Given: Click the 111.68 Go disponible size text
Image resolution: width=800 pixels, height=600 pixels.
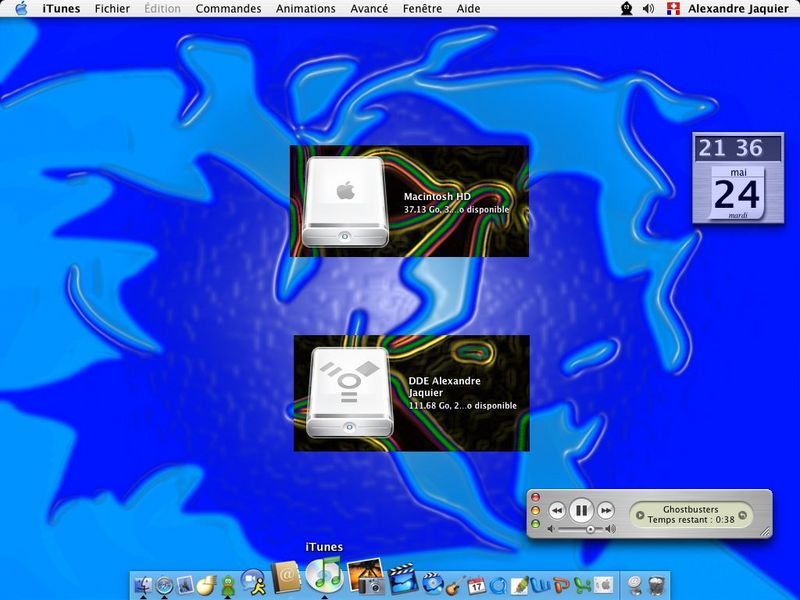Looking at the screenshot, I should [x=463, y=406].
